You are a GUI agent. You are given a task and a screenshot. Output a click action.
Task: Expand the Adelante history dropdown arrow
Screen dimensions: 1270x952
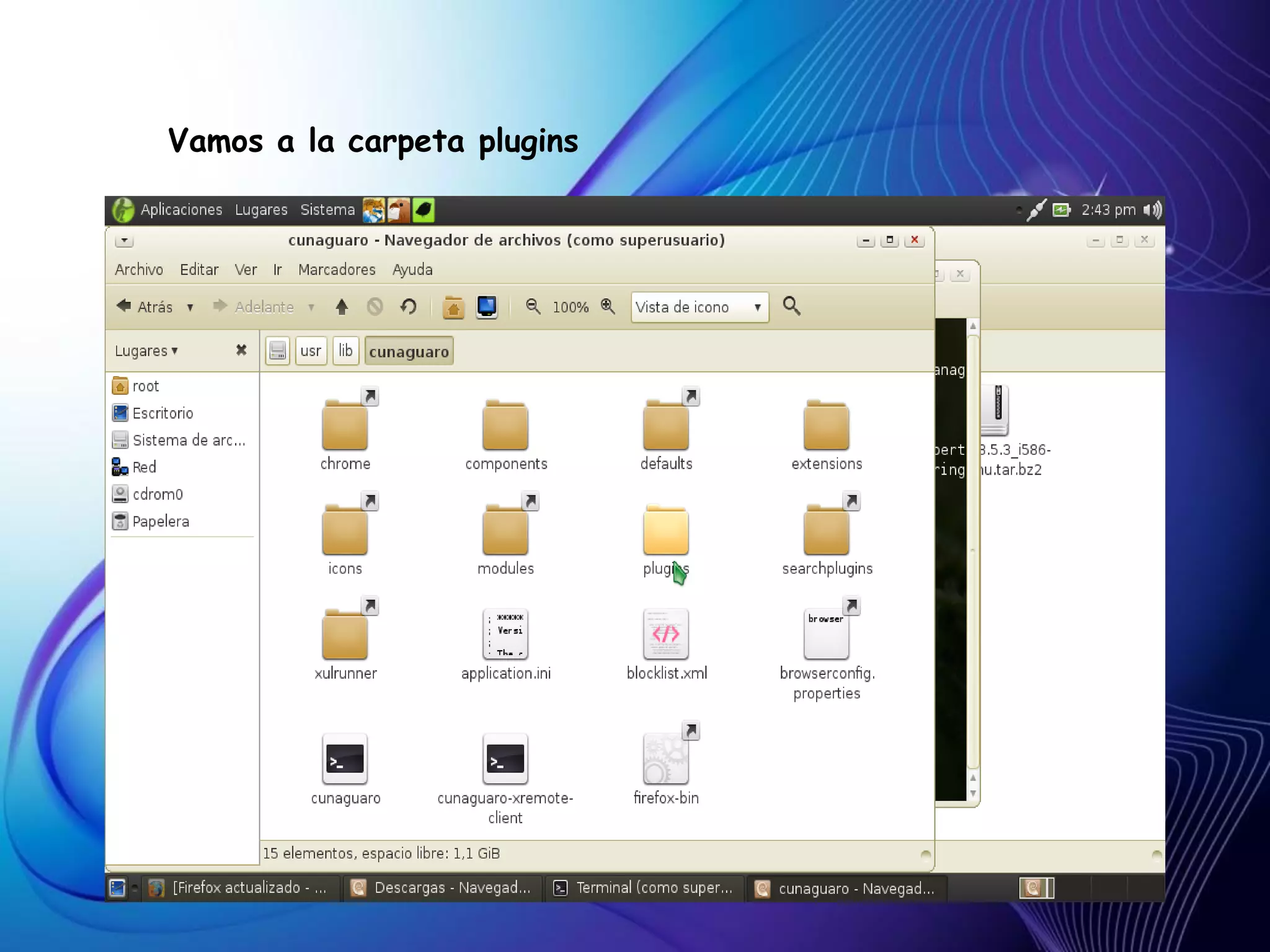click(311, 307)
